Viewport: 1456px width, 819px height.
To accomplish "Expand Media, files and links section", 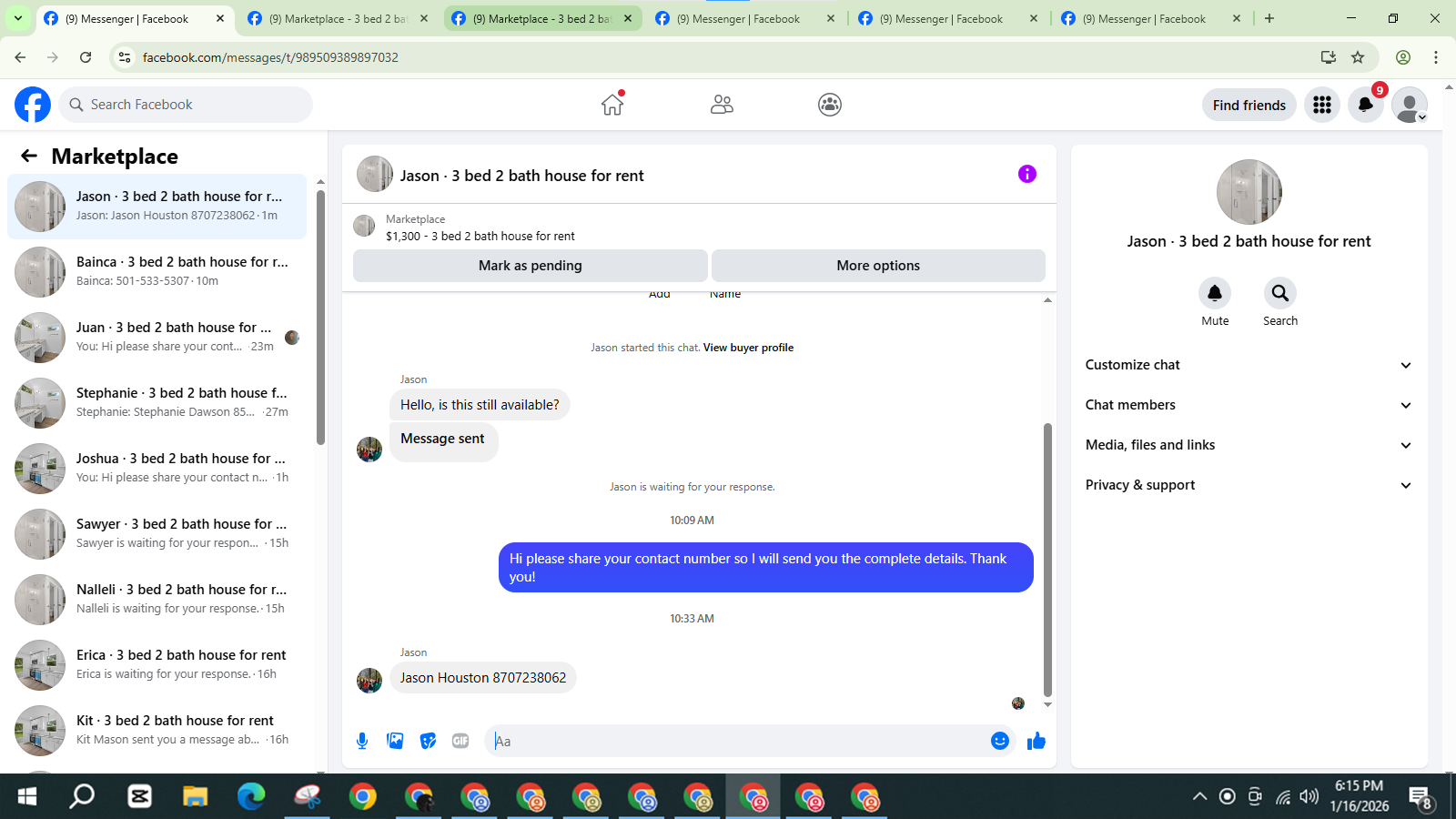I will [x=1249, y=445].
